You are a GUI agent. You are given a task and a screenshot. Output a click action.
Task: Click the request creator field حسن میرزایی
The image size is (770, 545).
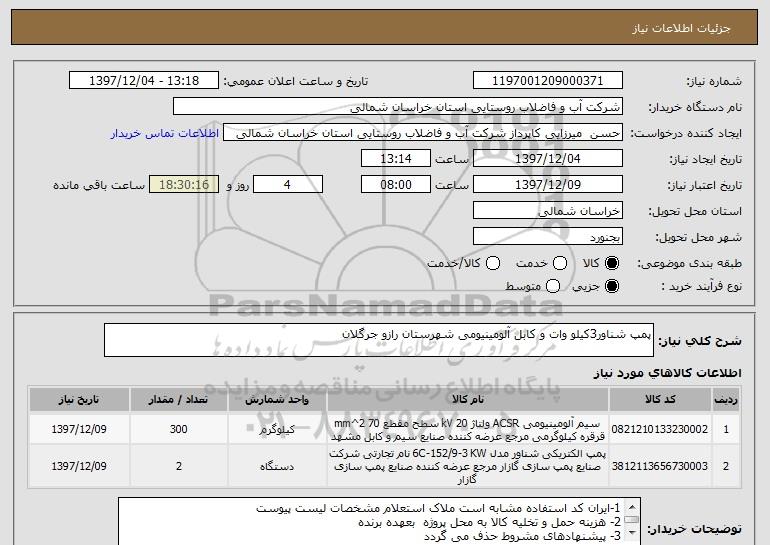423,133
